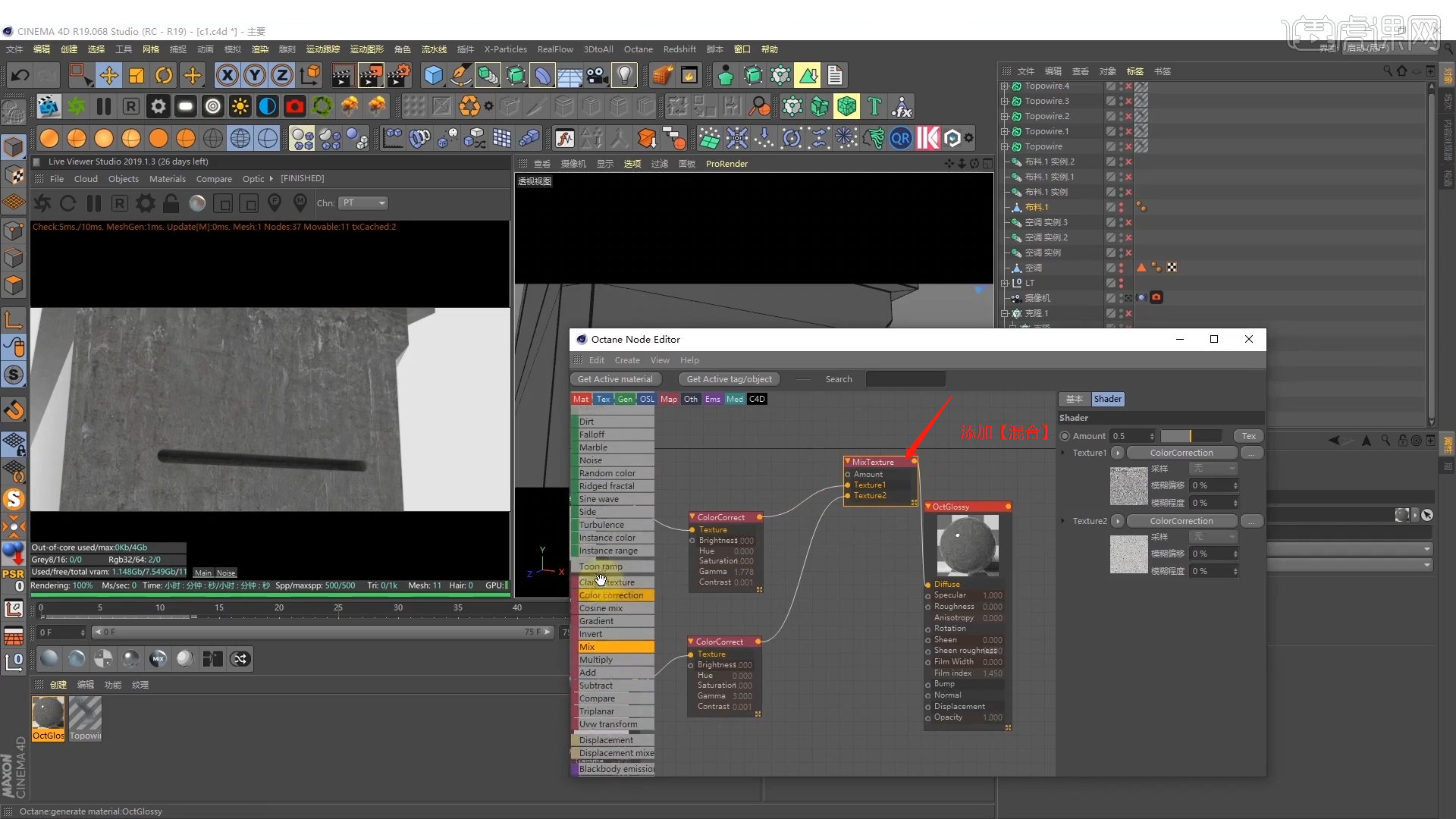1456x819 pixels.
Task: Open ProRender viewport menu
Action: click(726, 164)
